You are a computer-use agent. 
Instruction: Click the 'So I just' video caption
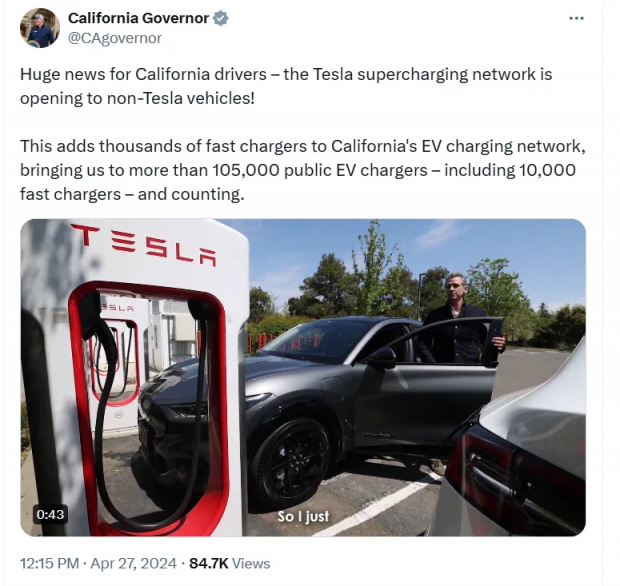coord(303,516)
